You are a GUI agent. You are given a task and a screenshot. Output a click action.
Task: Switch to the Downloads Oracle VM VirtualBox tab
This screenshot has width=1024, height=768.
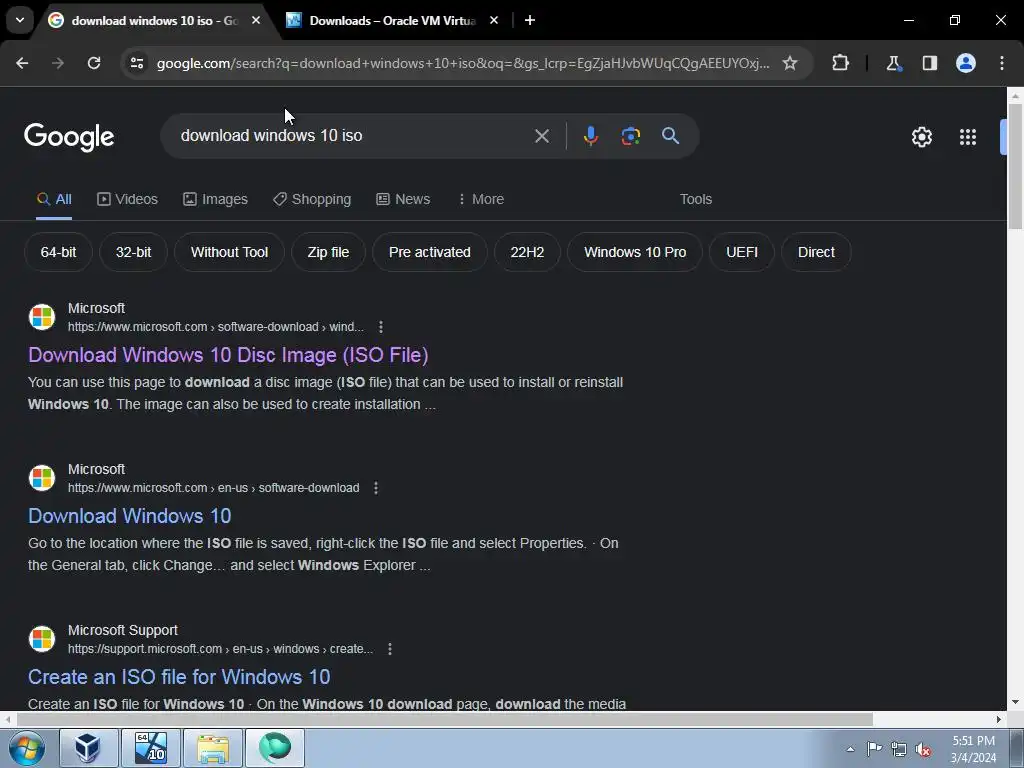[x=392, y=21]
